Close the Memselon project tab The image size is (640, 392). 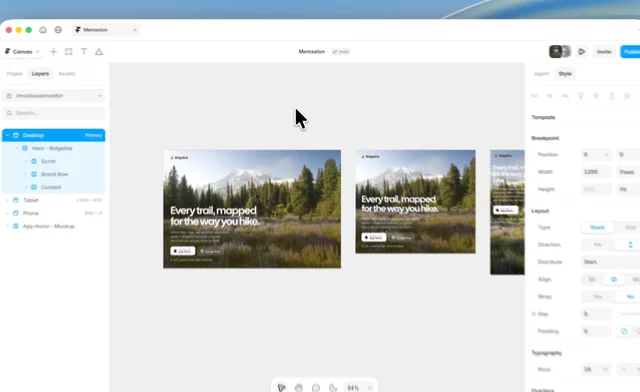pos(135,30)
